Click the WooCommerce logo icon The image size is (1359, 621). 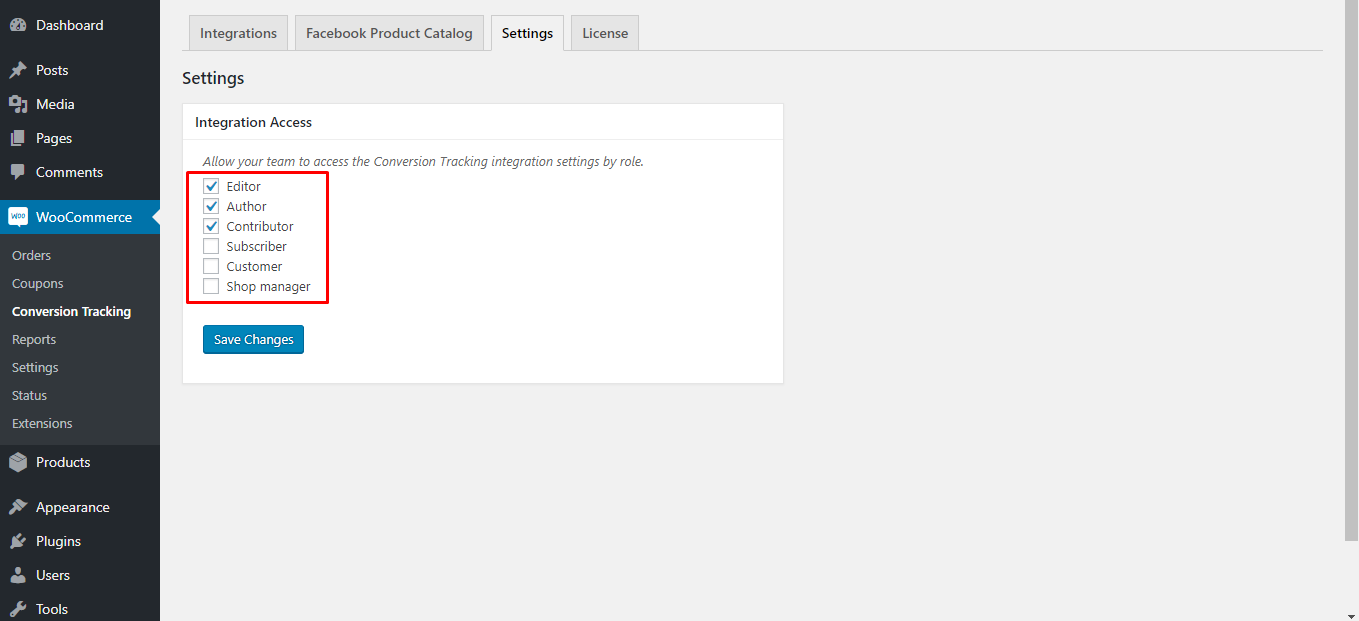point(18,217)
